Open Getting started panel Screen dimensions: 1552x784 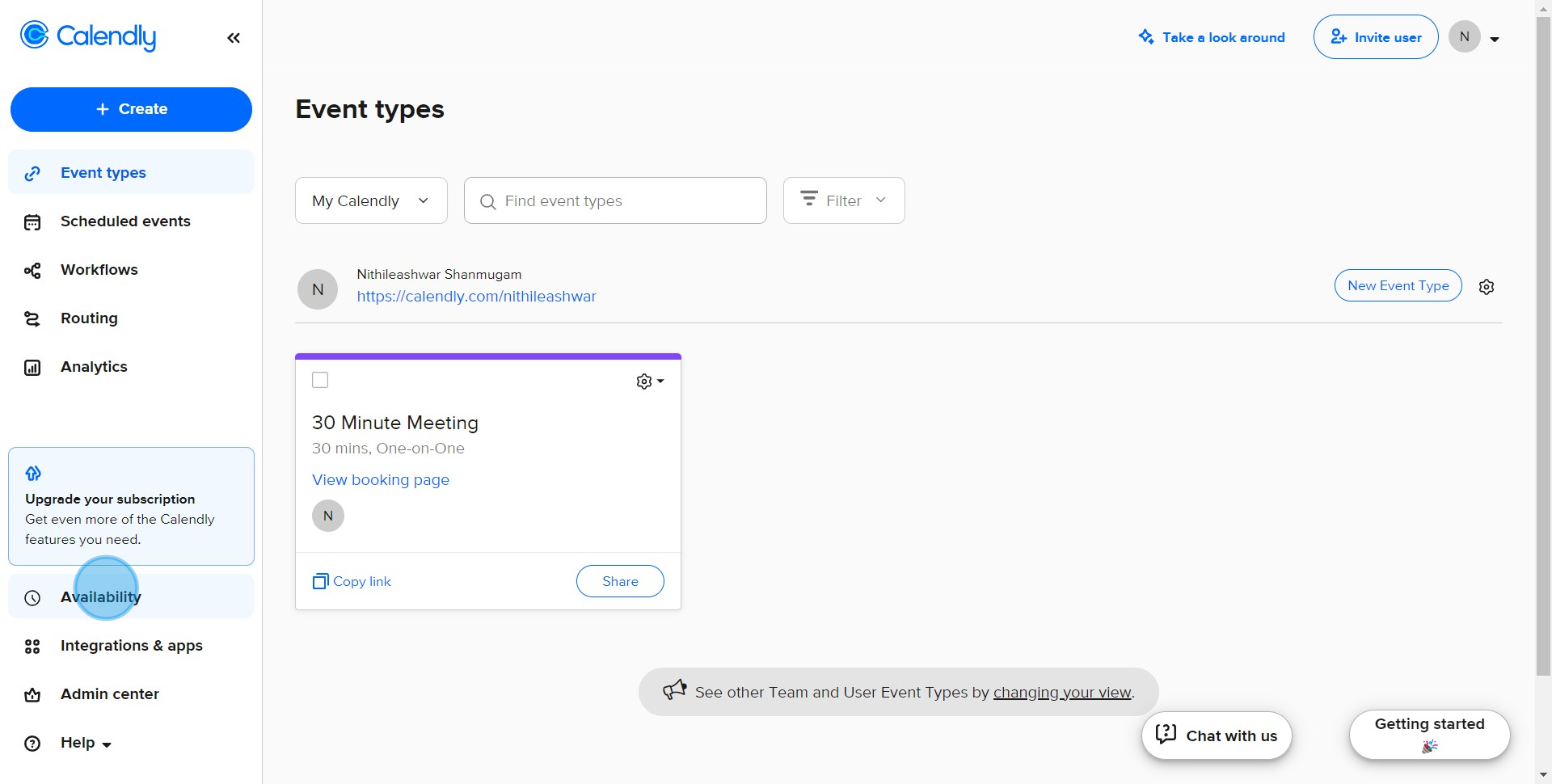point(1430,735)
